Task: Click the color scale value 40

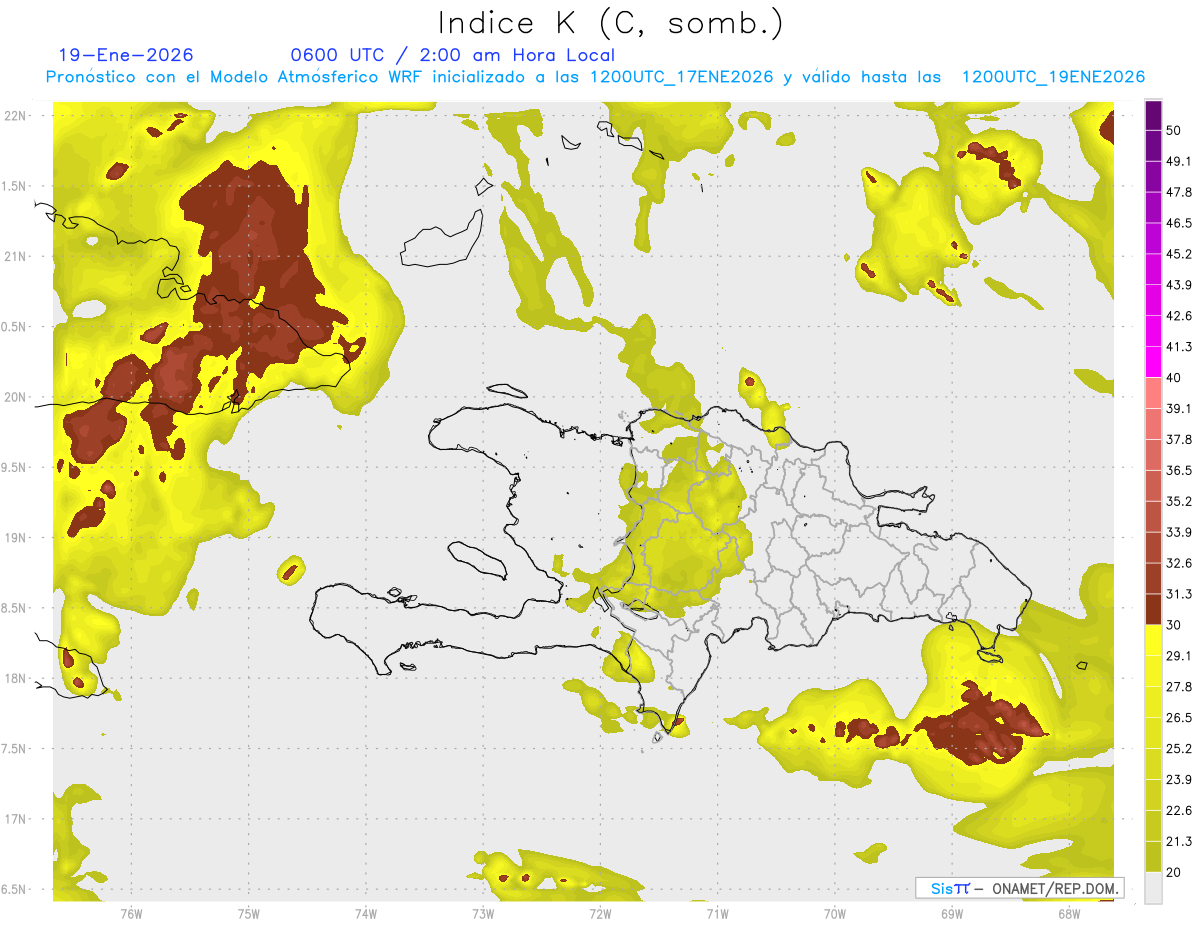Action: (x=1174, y=377)
